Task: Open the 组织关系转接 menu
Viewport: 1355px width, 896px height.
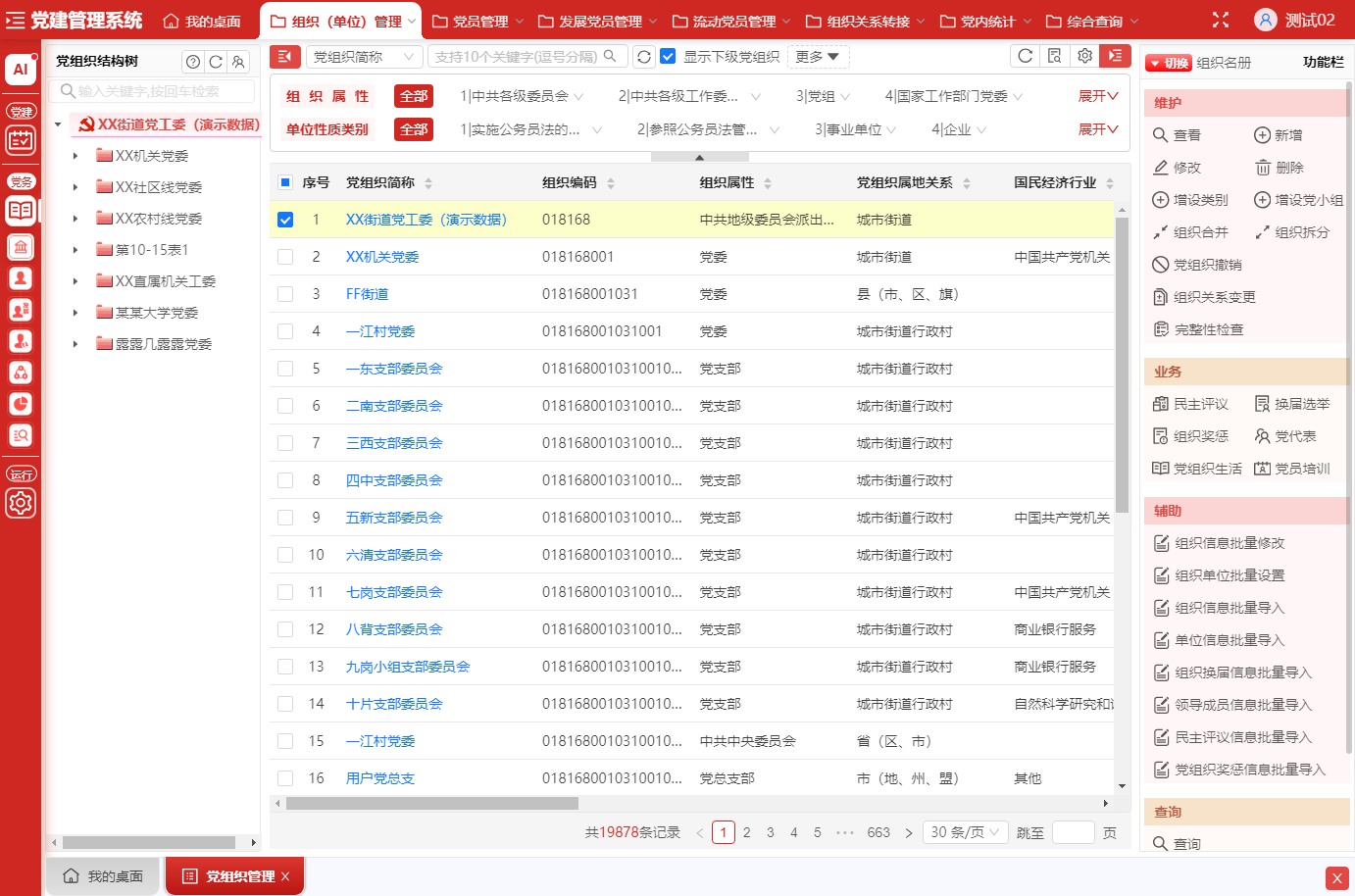Action: click(x=867, y=21)
